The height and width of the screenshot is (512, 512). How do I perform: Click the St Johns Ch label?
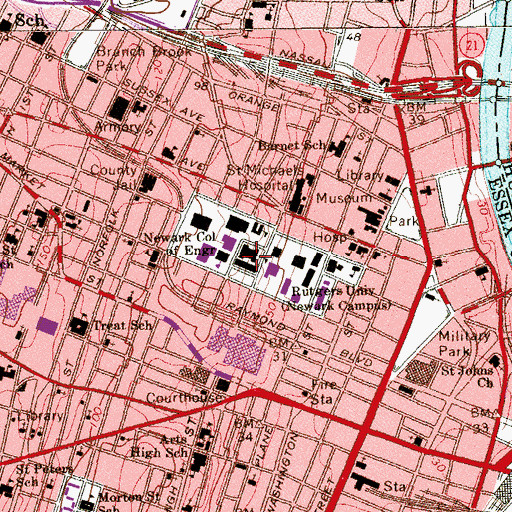click(x=467, y=377)
